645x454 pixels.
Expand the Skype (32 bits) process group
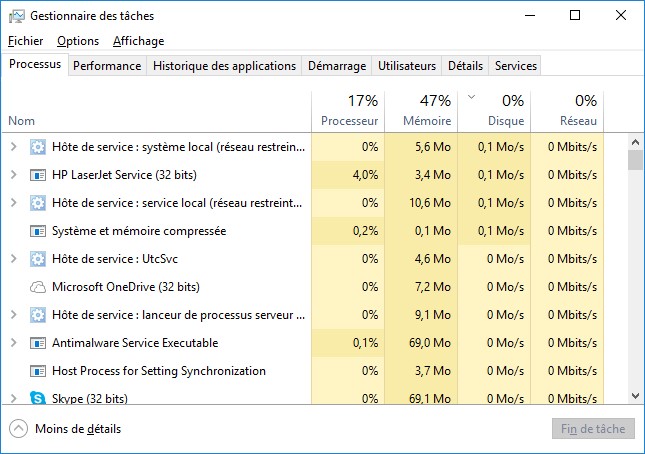(13, 398)
